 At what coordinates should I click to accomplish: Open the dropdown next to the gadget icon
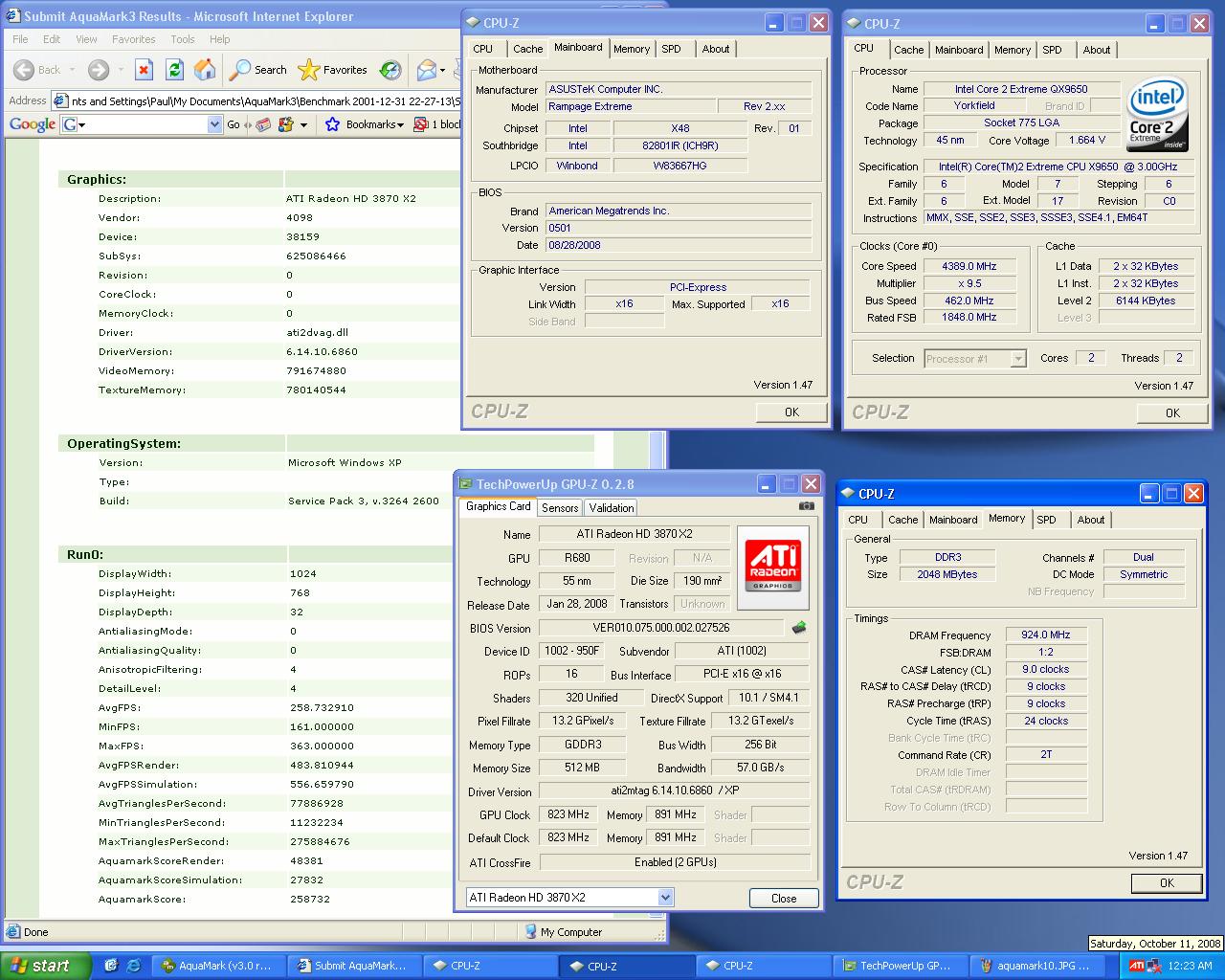pos(303,124)
